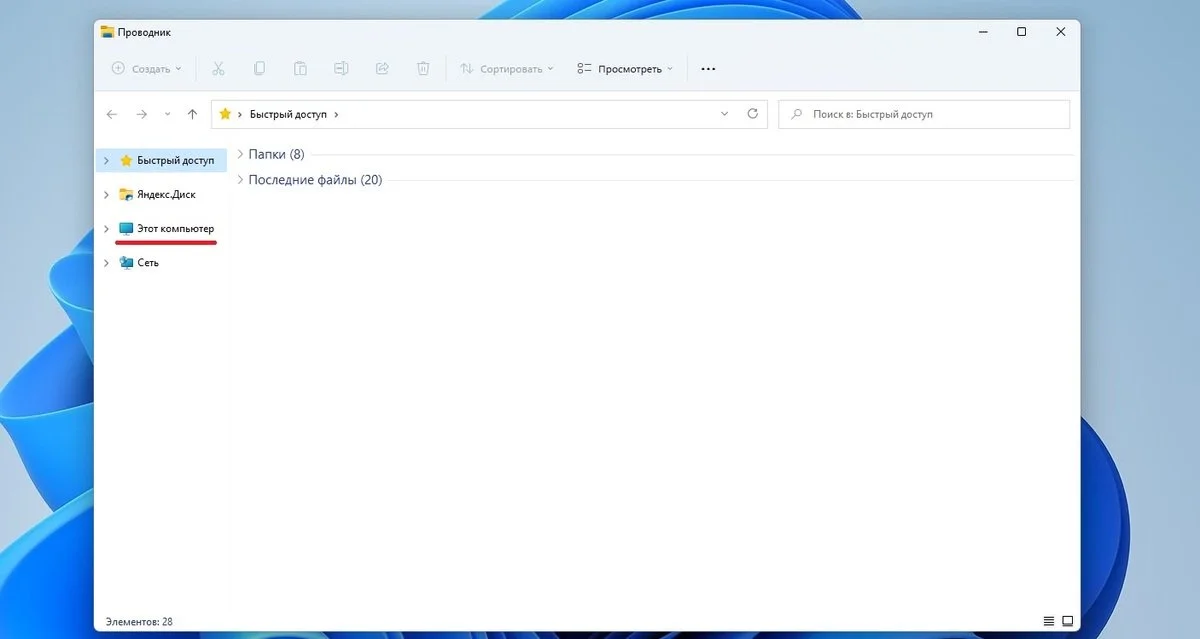
Task: Click the Copy icon in toolbar
Action: click(x=259, y=69)
